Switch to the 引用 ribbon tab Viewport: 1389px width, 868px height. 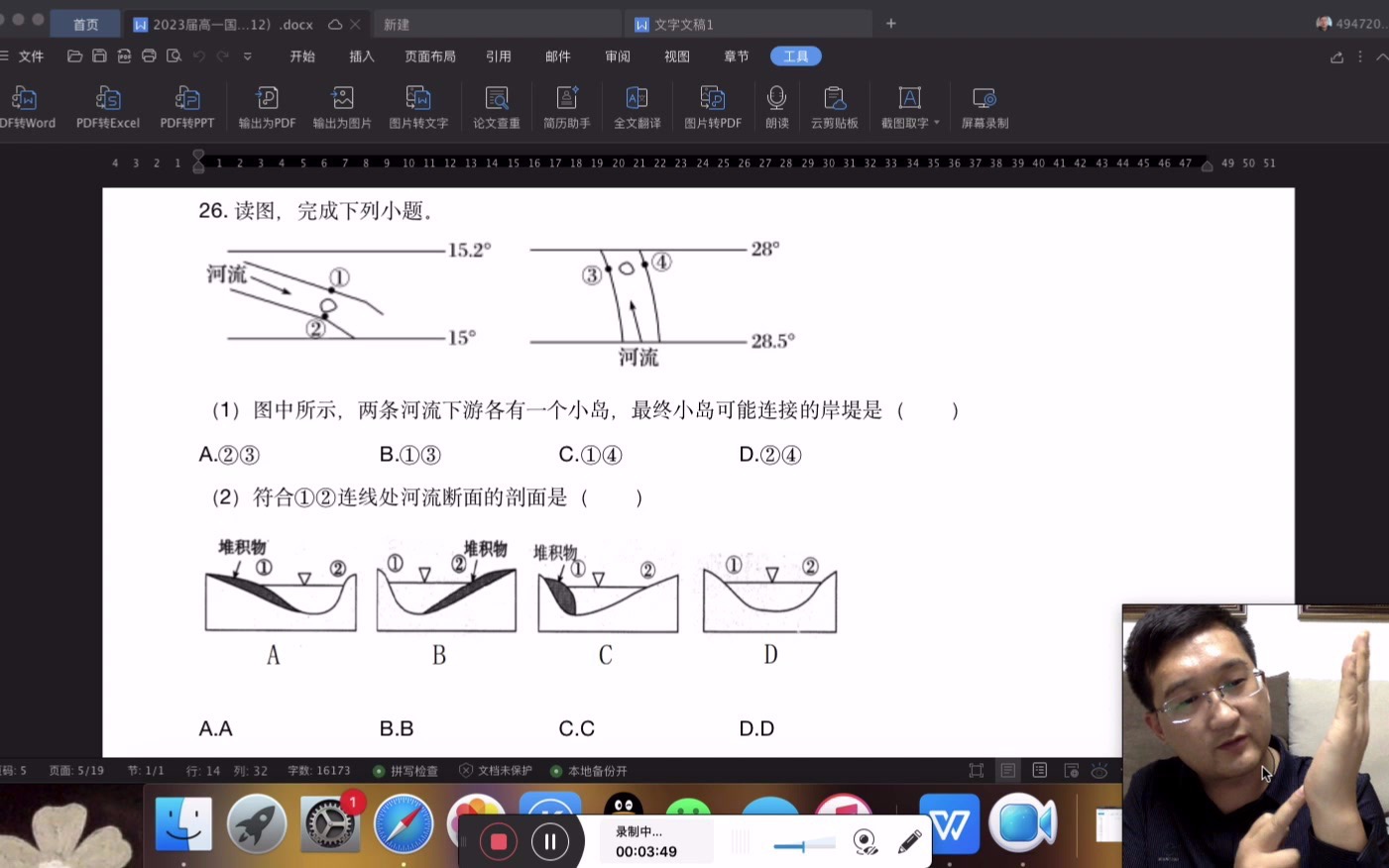[x=499, y=56]
